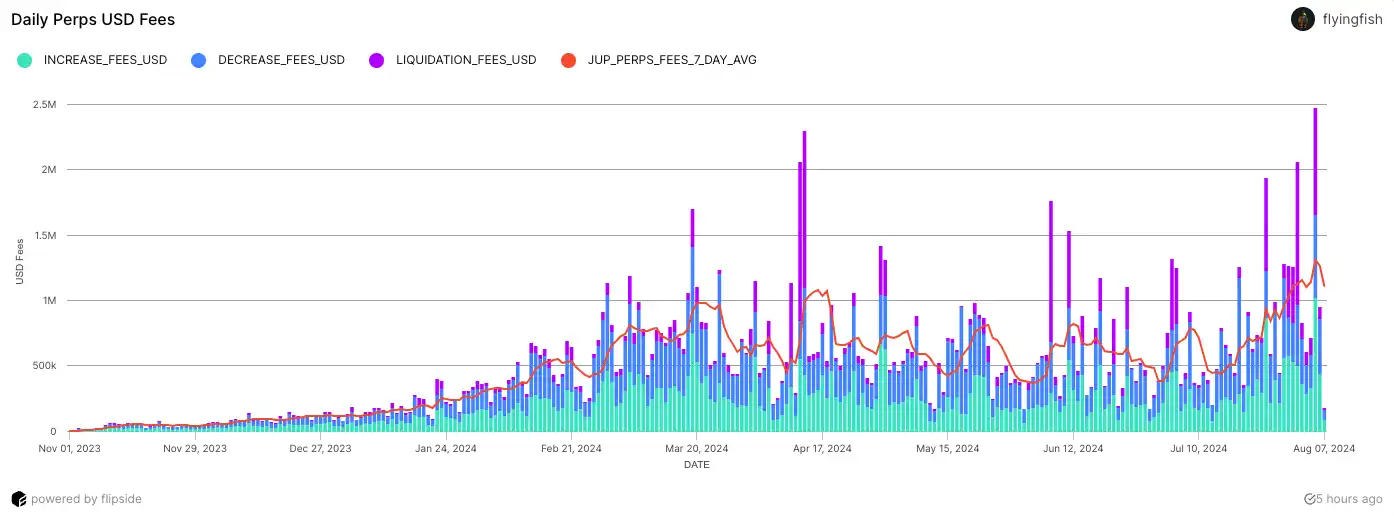Click the teal INCREASE_FEES_USD legend dot
1394x516 pixels.
[26, 60]
